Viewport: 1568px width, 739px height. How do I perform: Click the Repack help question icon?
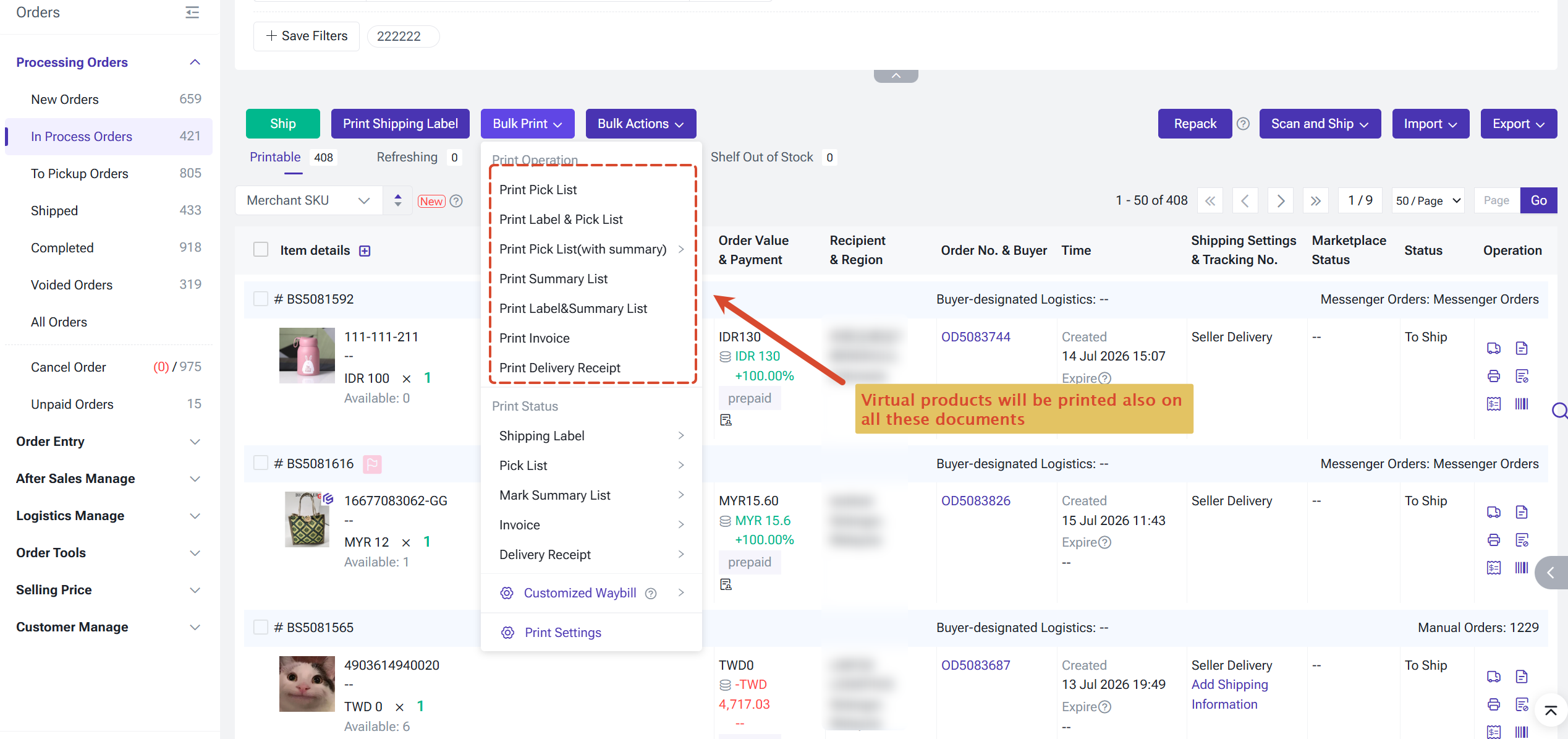[x=1243, y=124]
